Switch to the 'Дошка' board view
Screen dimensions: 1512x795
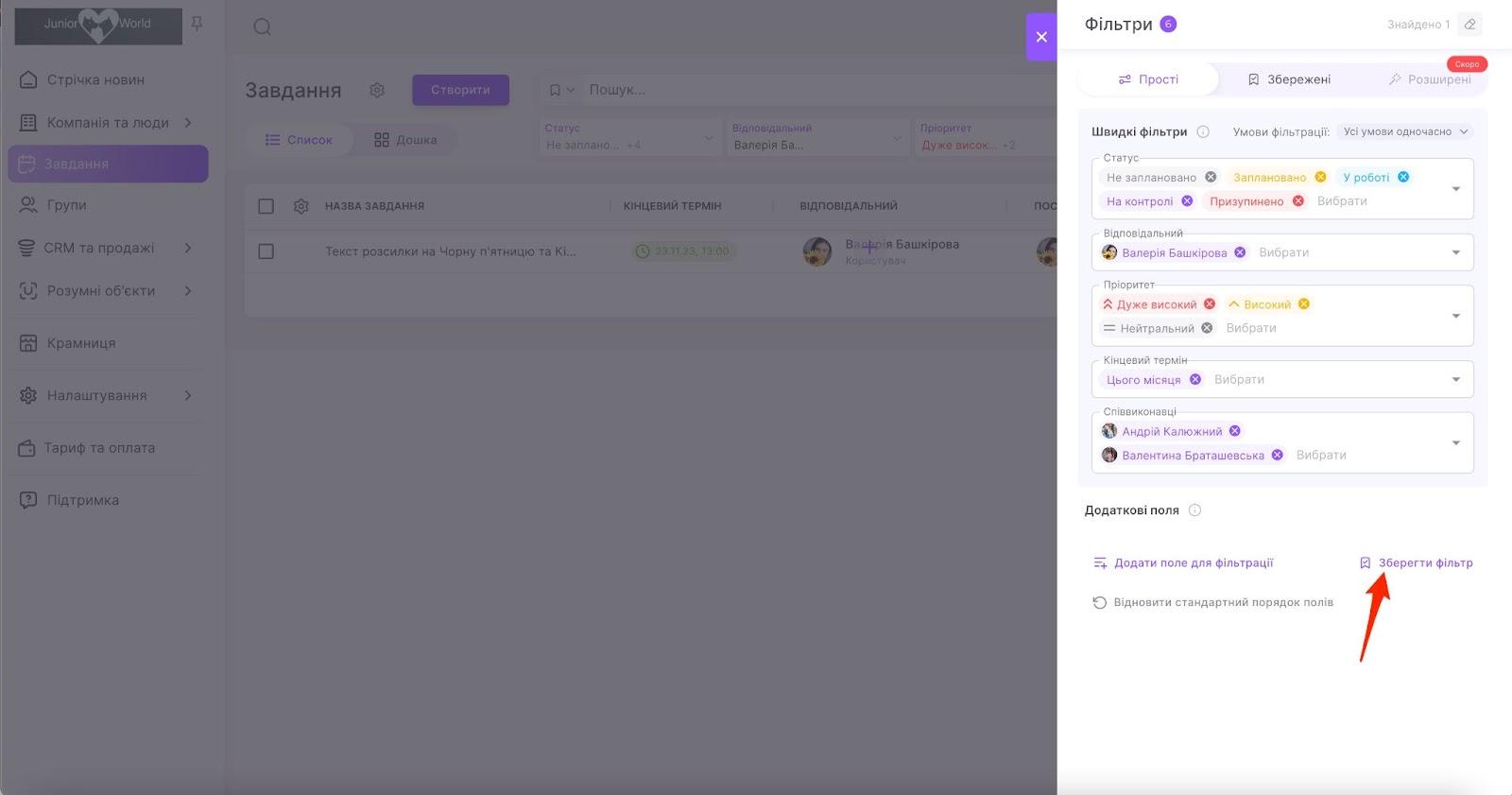click(405, 140)
